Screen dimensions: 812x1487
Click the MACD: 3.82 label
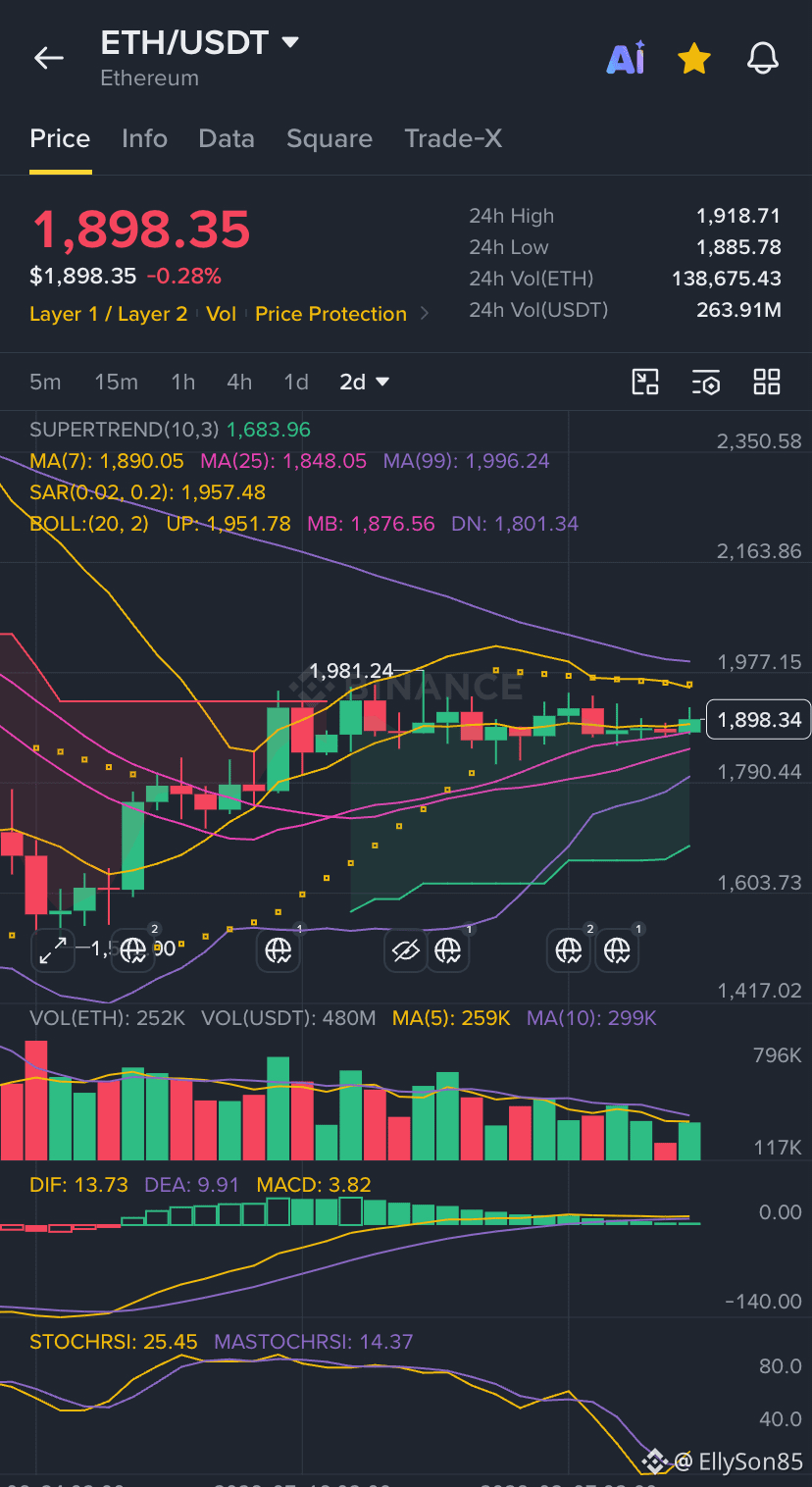tap(314, 1185)
